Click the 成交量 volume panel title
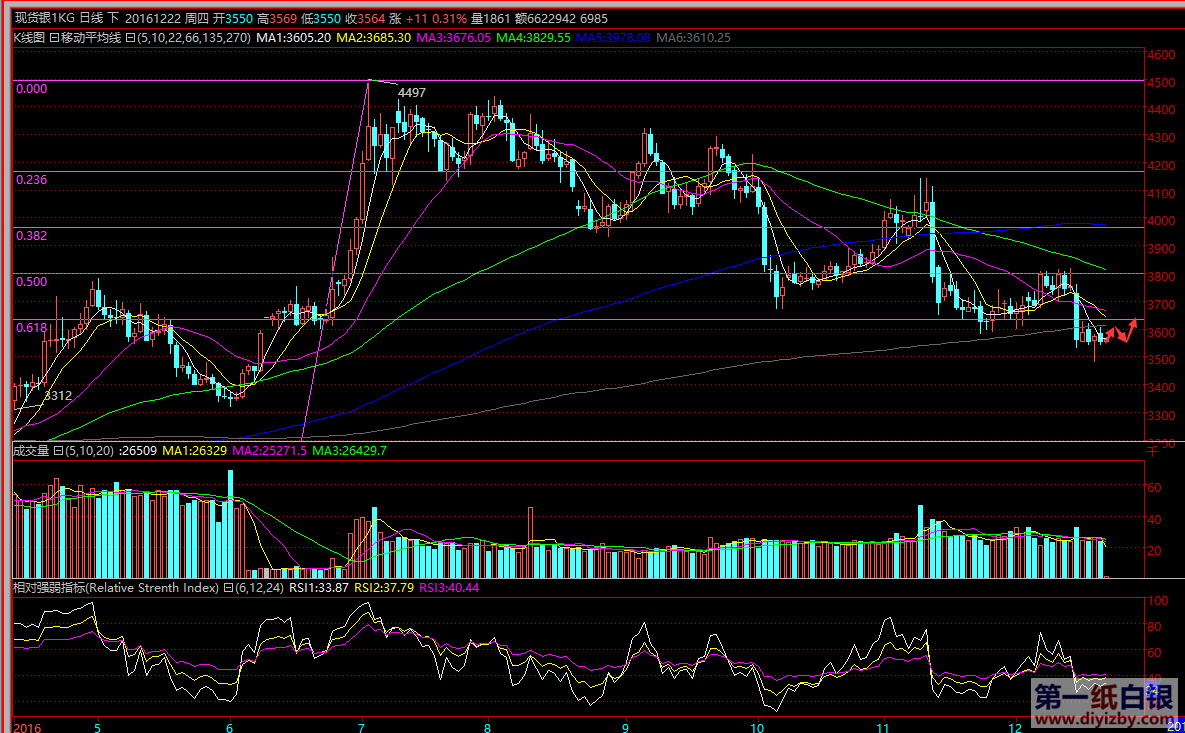1185x733 pixels. (x=30, y=451)
